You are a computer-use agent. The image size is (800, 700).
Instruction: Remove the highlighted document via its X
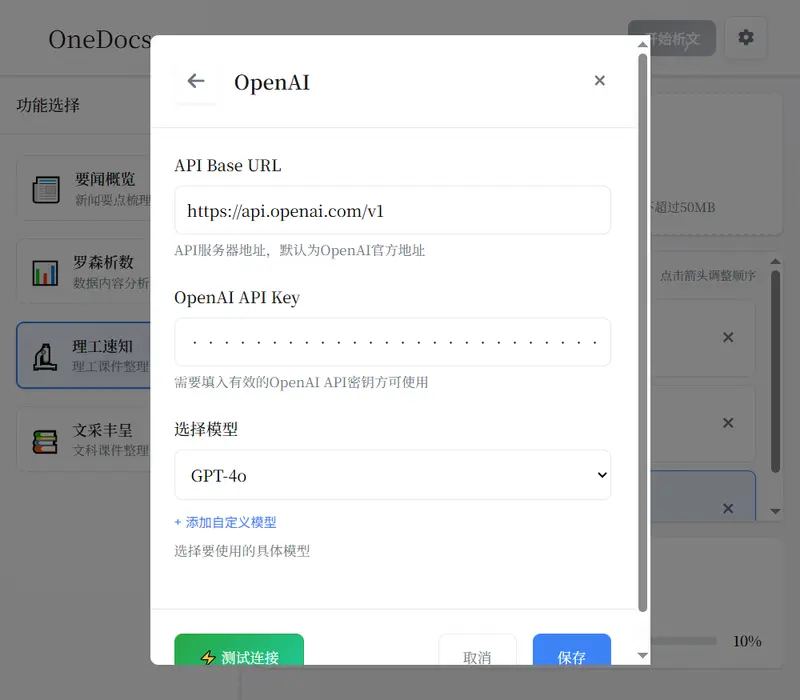[x=728, y=509]
